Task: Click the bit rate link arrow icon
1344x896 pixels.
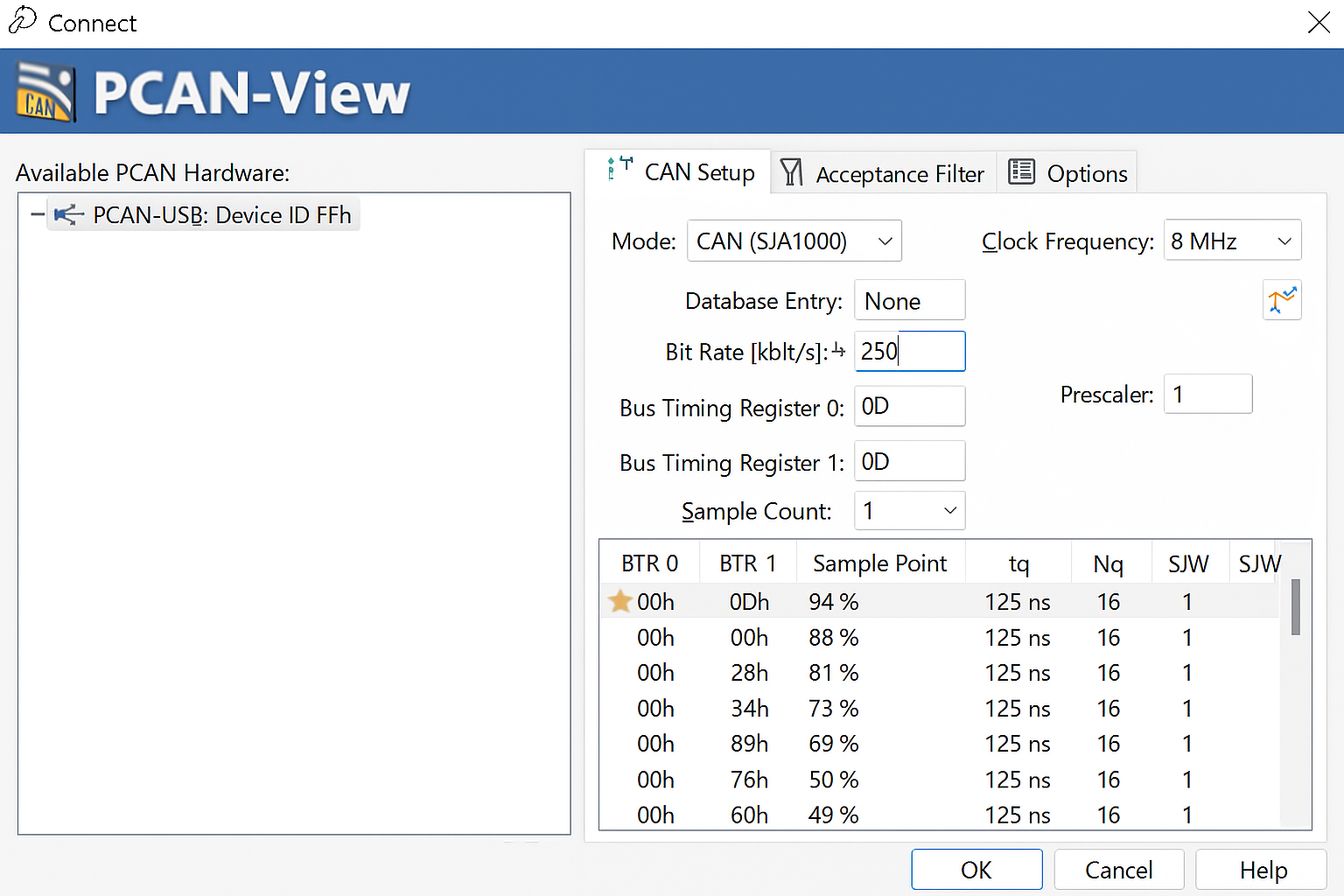Action: (x=838, y=350)
